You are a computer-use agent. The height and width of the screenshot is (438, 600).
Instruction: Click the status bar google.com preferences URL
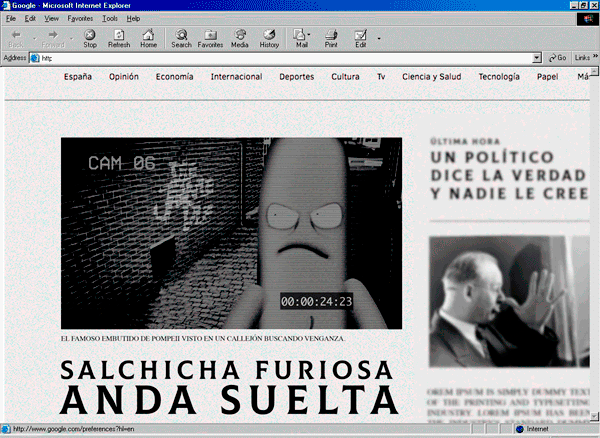point(73,429)
